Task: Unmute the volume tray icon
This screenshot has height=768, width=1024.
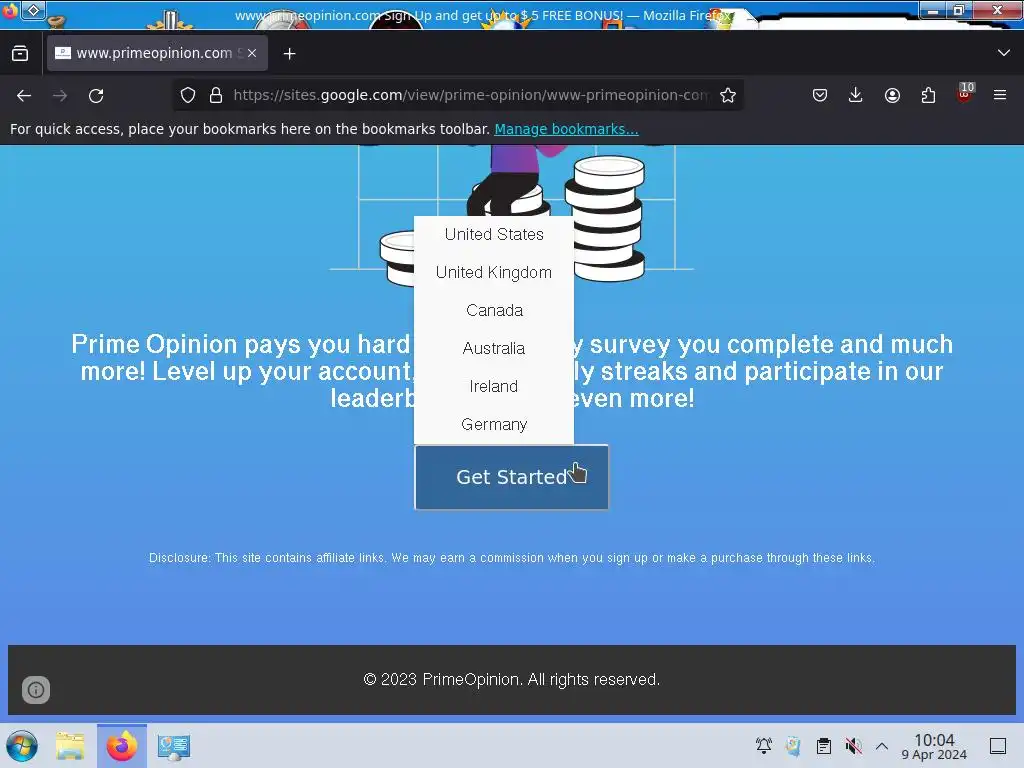Action: click(x=853, y=746)
